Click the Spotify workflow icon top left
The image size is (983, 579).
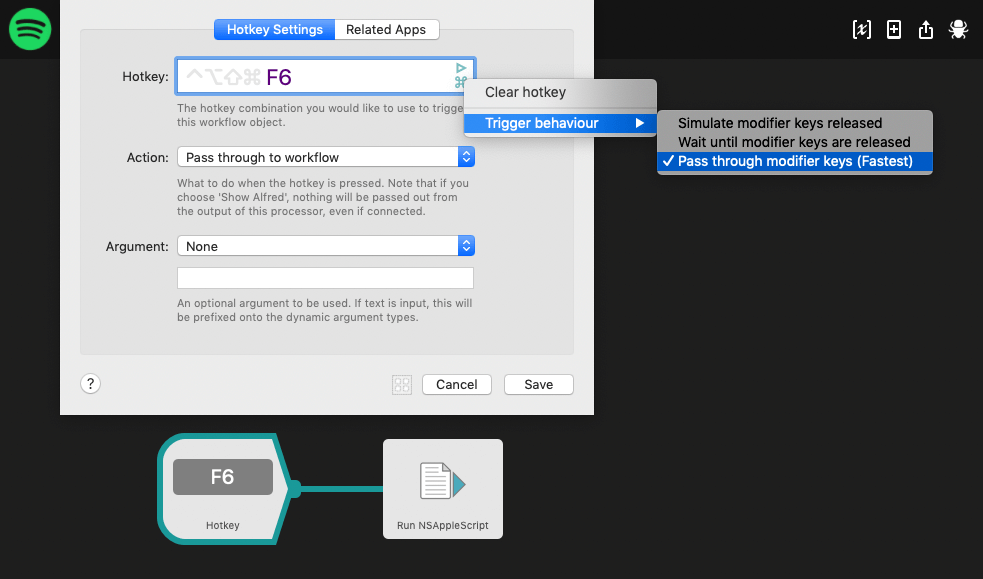pyautogui.click(x=29, y=29)
